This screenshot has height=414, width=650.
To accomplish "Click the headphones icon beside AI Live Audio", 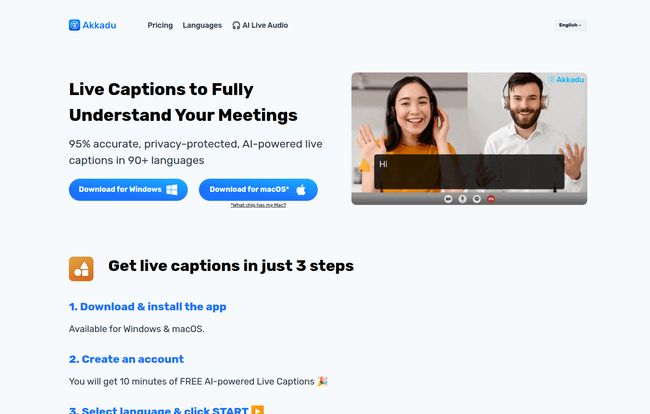I will coord(236,25).
